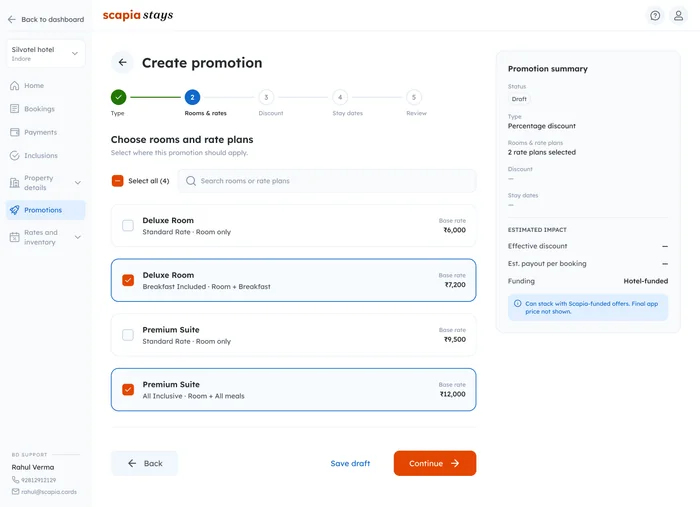Image resolution: width=700 pixels, height=507 pixels.
Task: Click the Back button at bottom
Action: tap(144, 463)
